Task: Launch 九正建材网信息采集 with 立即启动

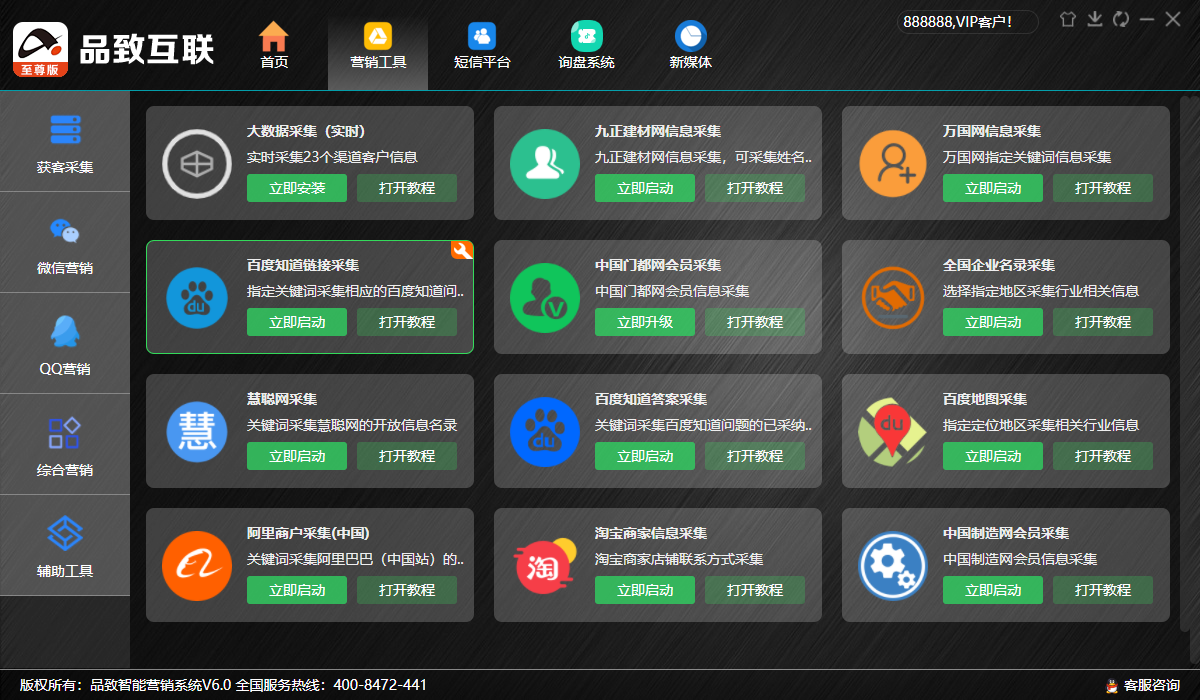Action: click(645, 188)
